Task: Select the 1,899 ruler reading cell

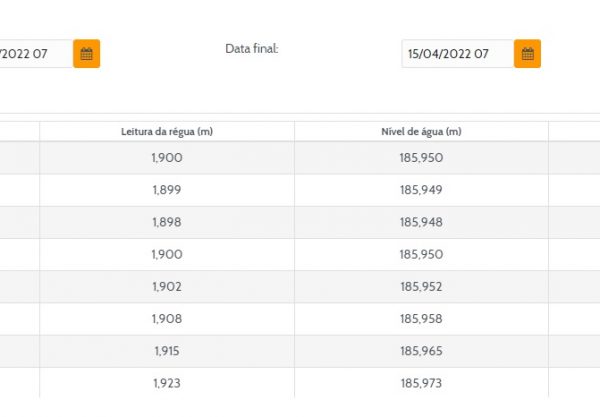Action: pos(167,190)
